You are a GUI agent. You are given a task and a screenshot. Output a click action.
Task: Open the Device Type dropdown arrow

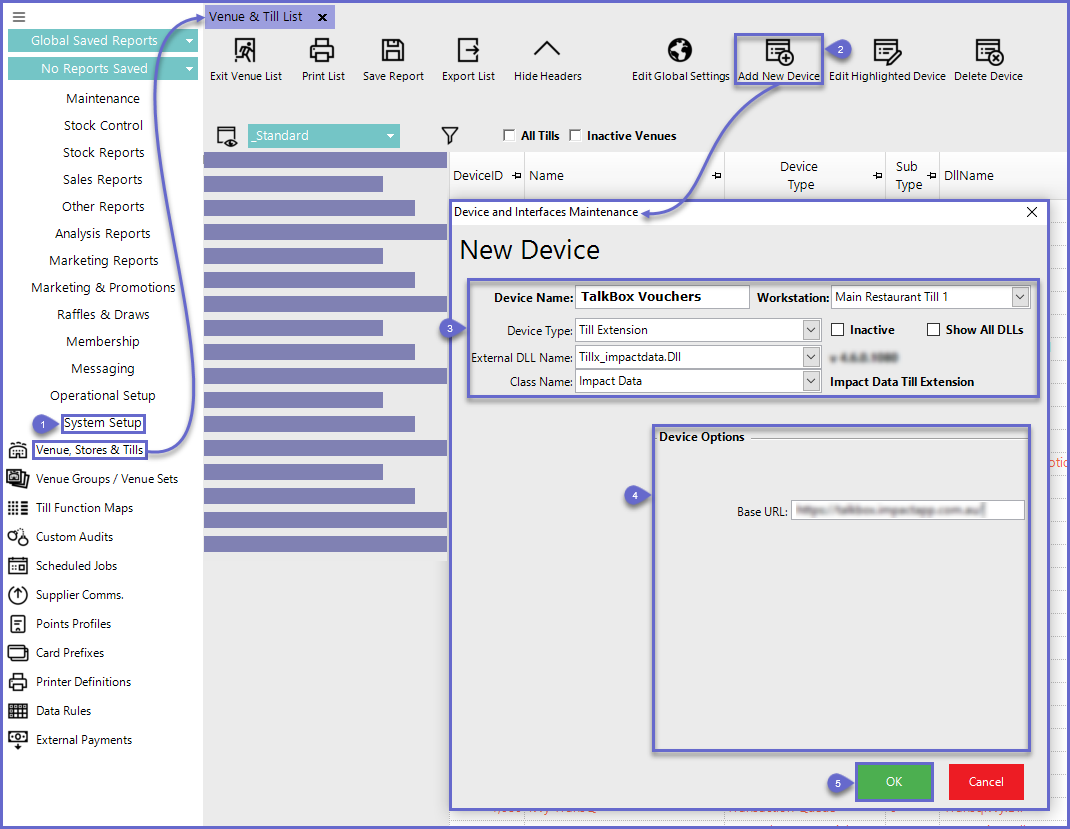coord(811,330)
